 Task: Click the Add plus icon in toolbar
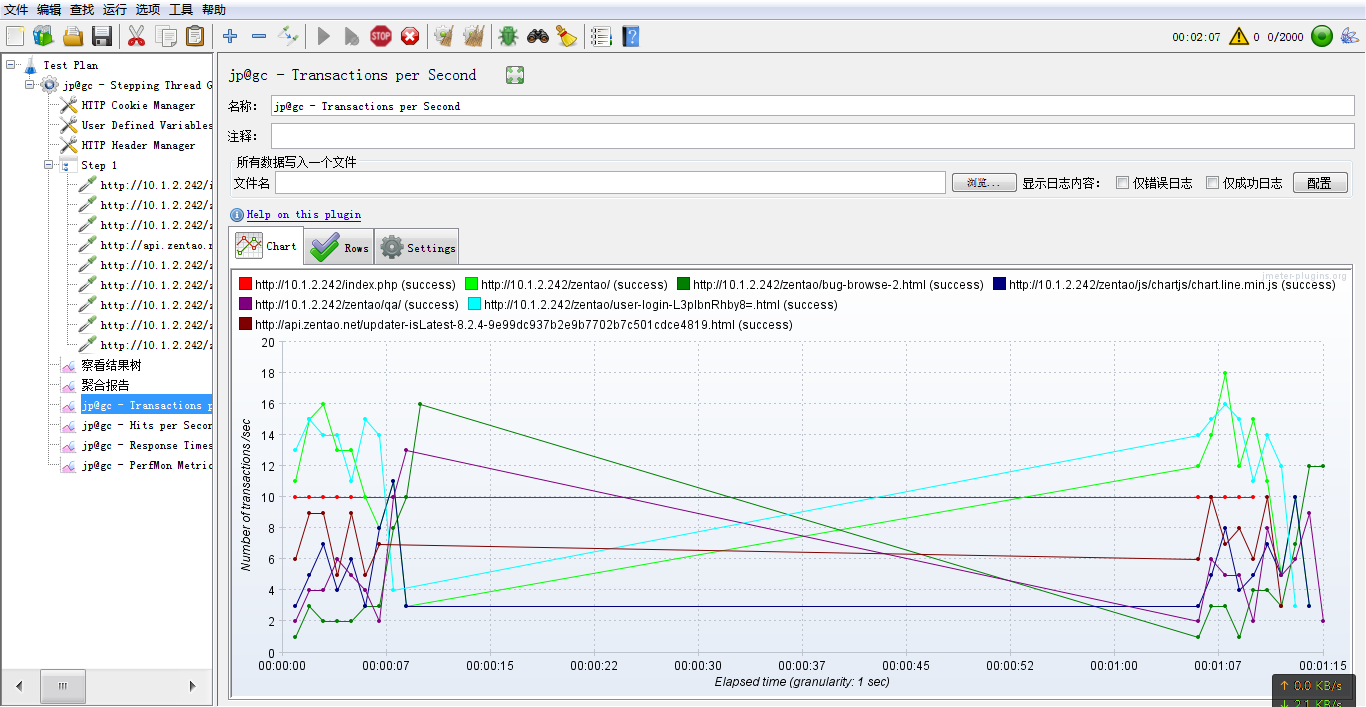(x=230, y=37)
